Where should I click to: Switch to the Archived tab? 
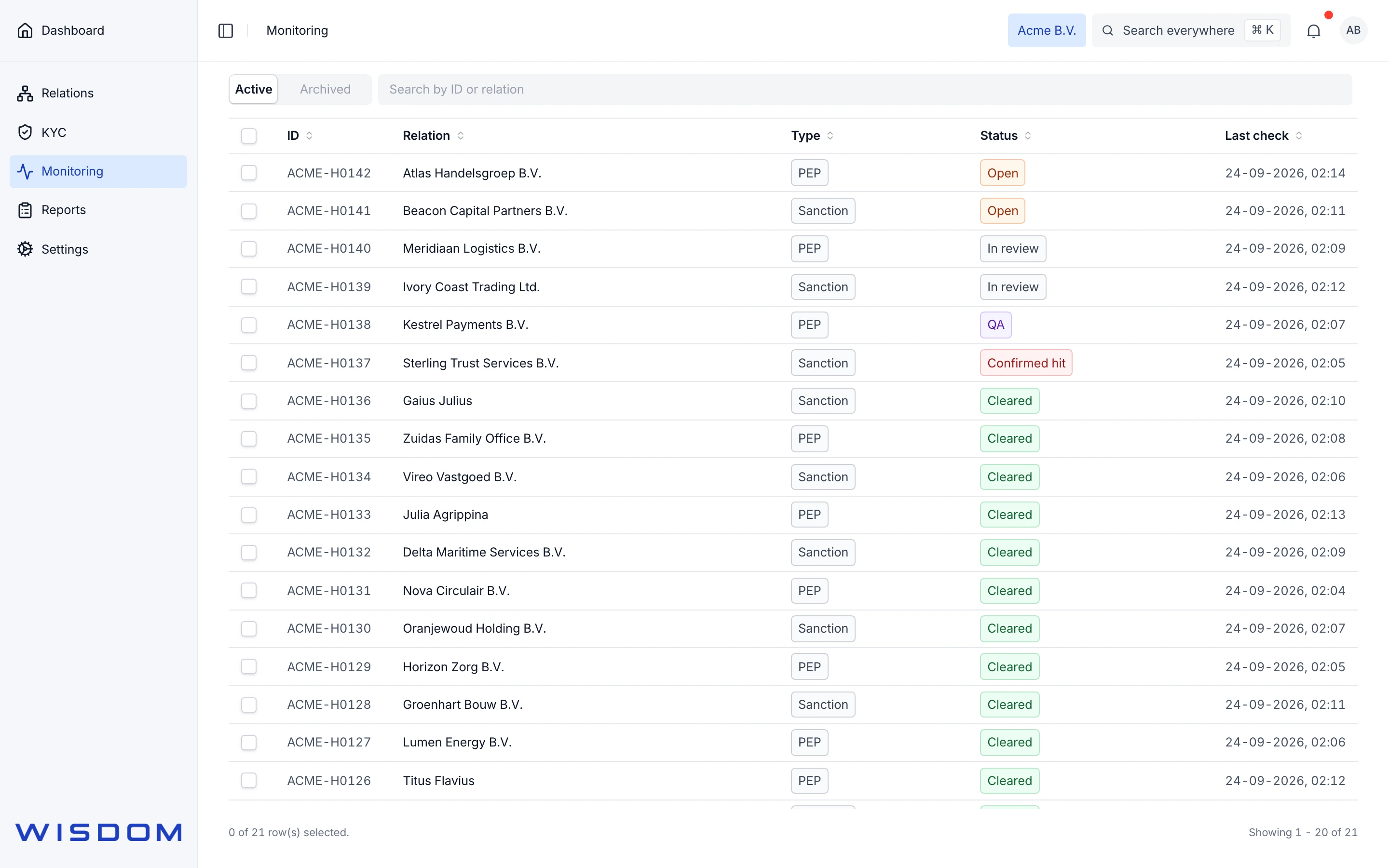325,89
